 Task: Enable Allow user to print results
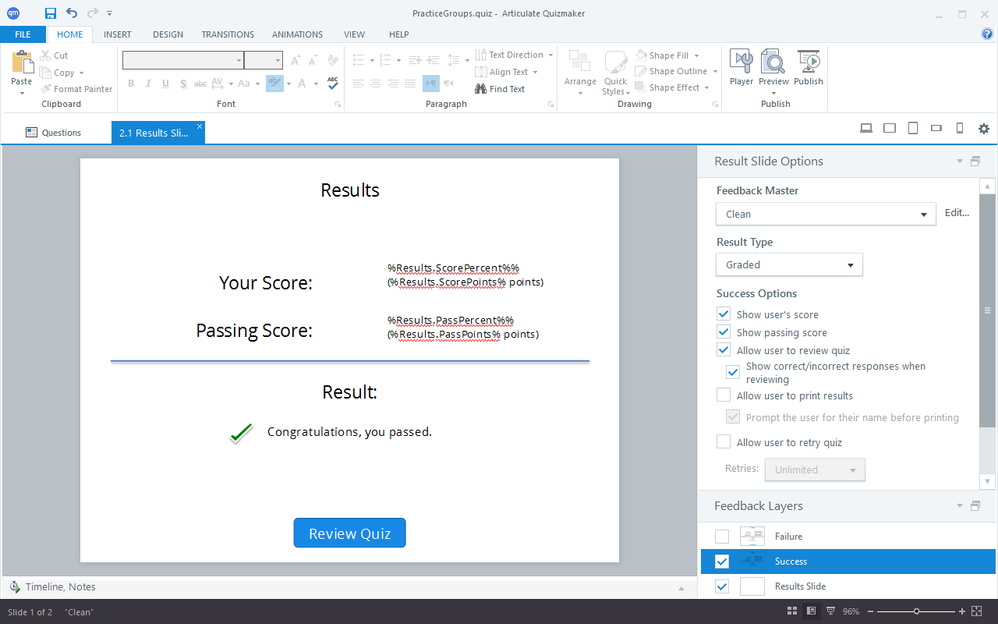tap(724, 396)
